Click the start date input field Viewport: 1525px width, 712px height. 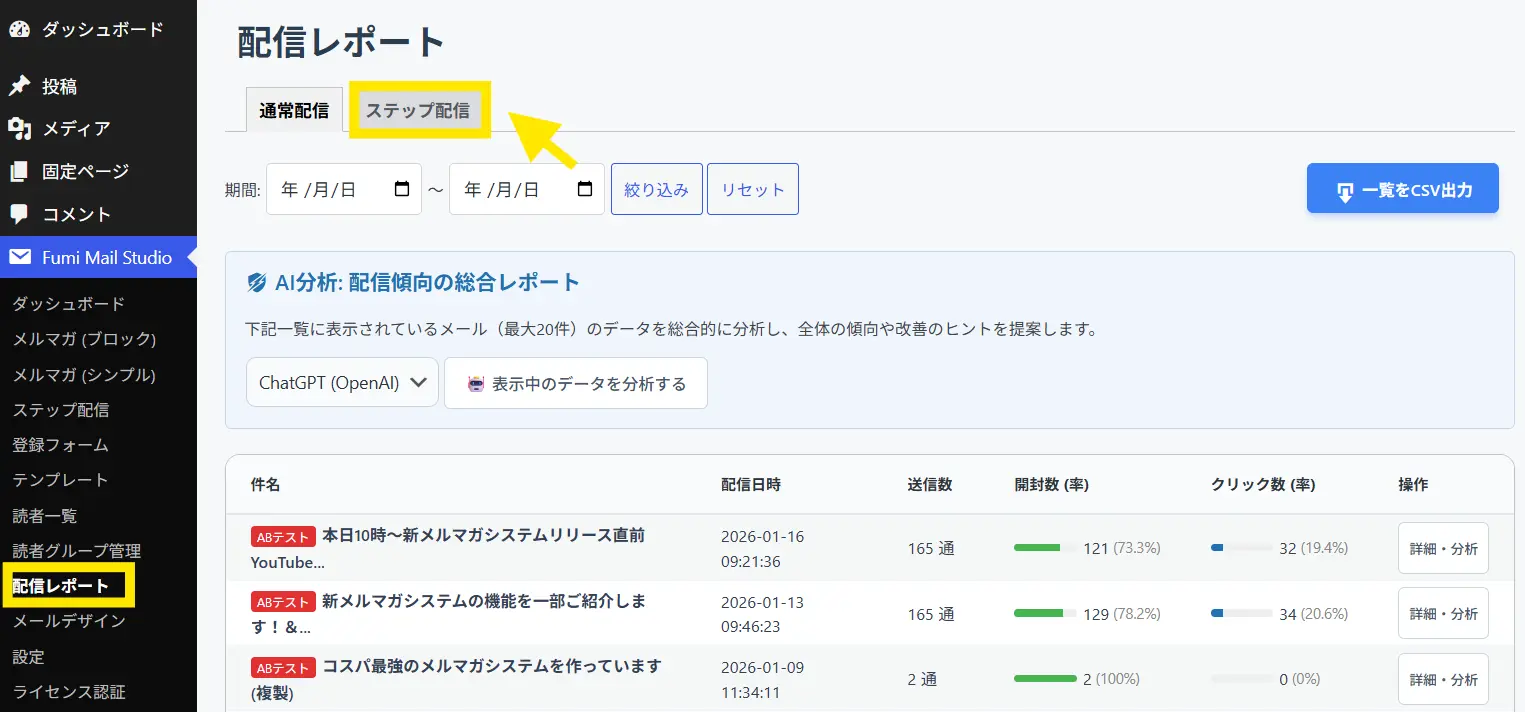(x=330, y=189)
